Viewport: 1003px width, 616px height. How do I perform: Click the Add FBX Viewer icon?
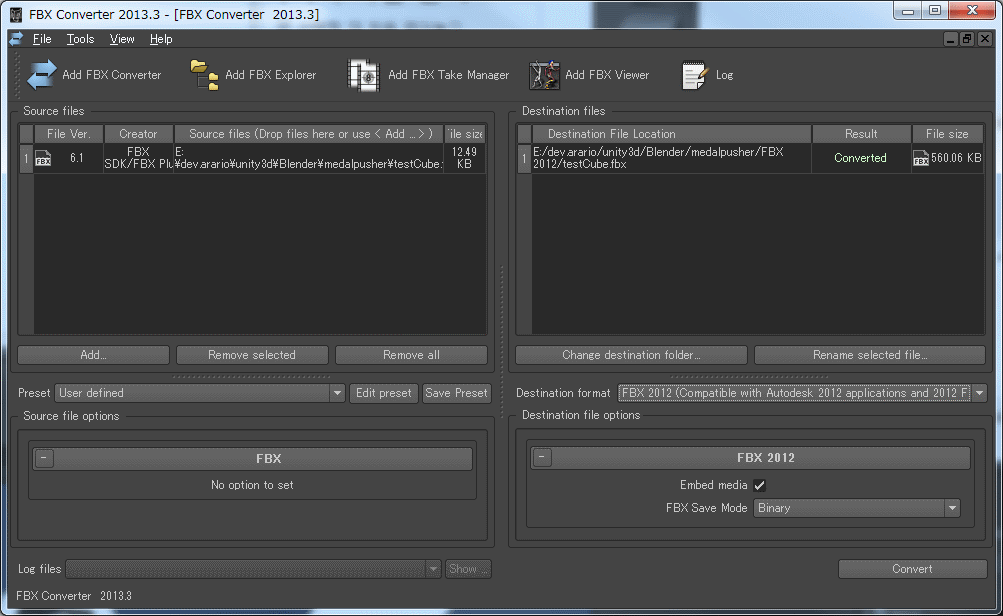[544, 75]
